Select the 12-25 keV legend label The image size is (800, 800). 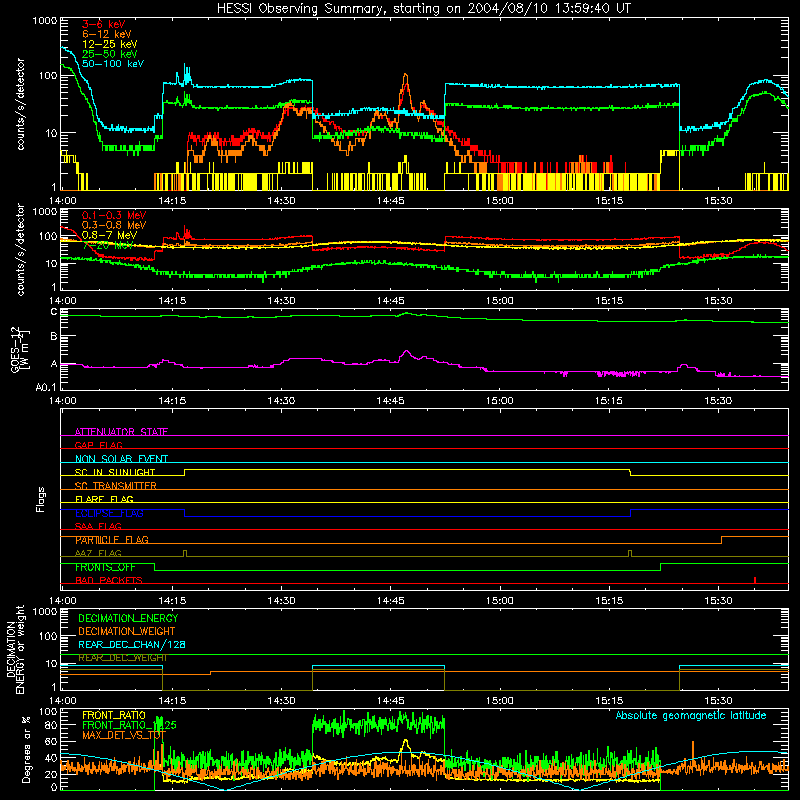(110, 44)
